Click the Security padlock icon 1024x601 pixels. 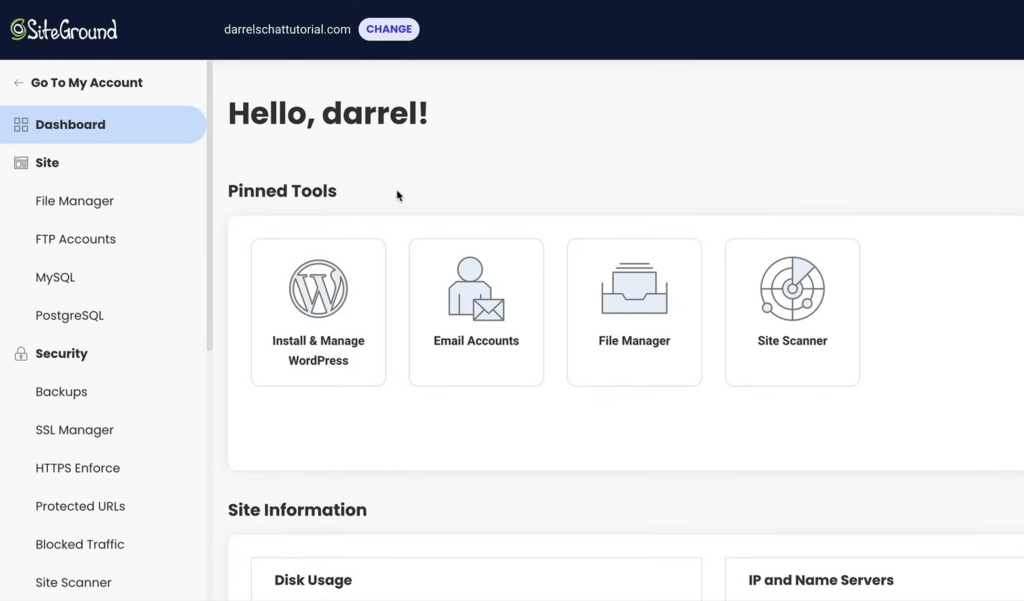pyautogui.click(x=21, y=353)
